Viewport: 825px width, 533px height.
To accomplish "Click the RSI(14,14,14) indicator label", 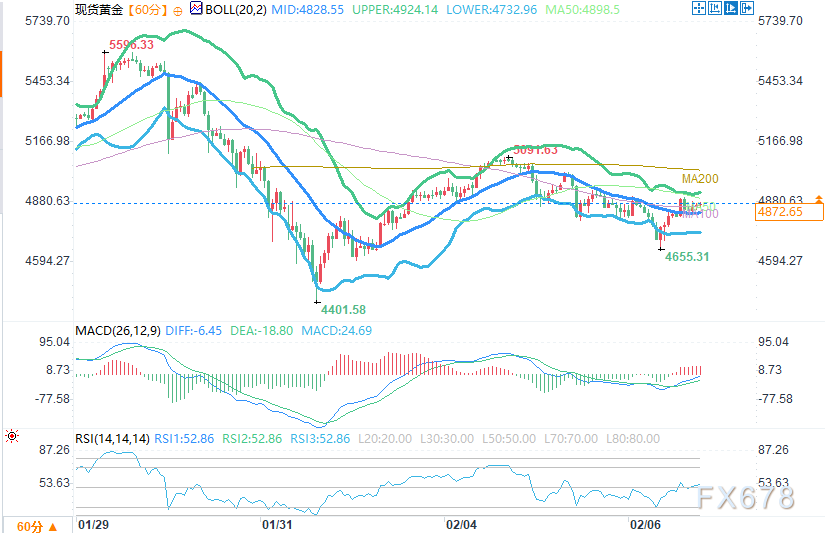I will (x=113, y=438).
